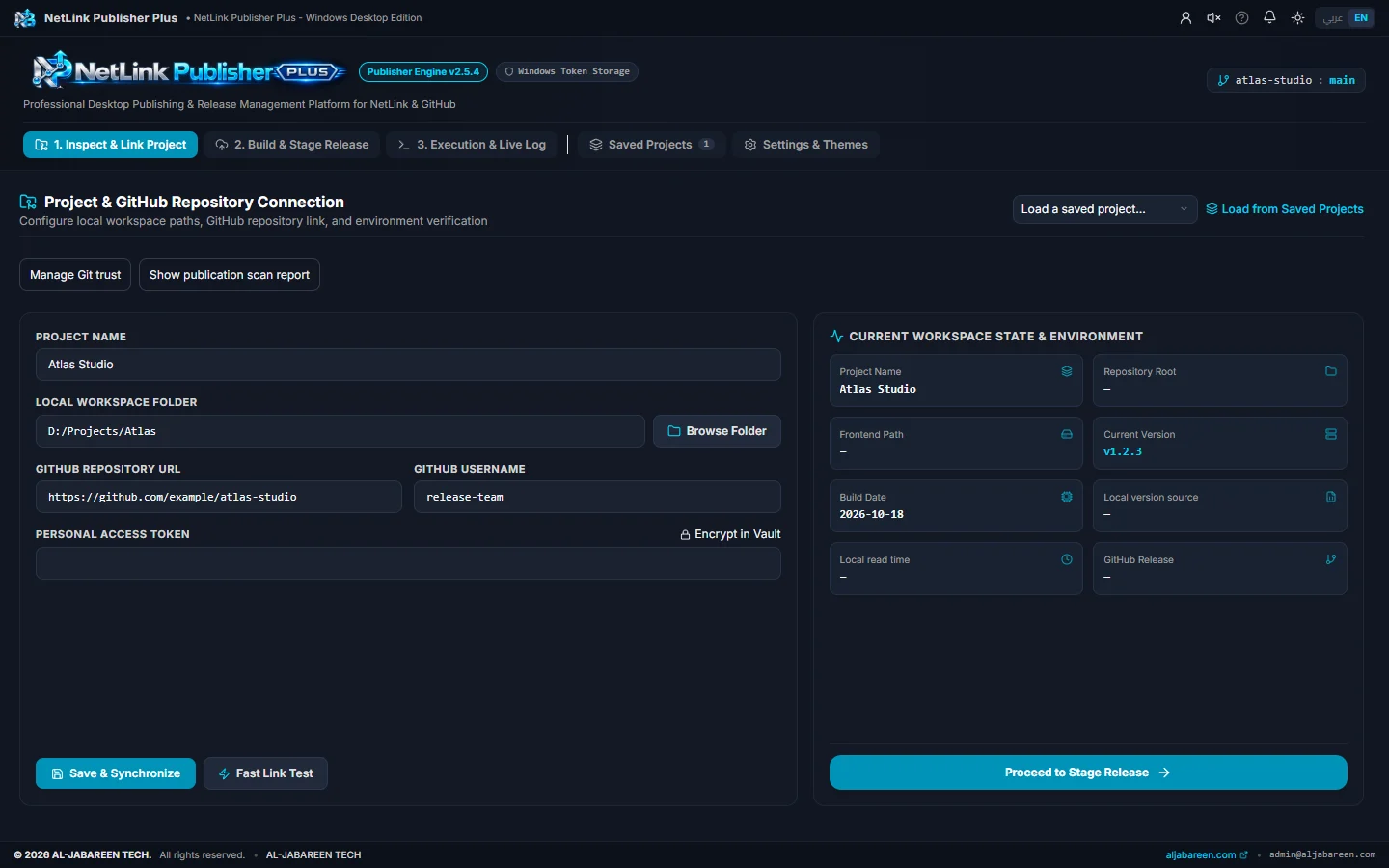Open the aljabareen.com footer link
1389x868 pixels.
point(1207,854)
